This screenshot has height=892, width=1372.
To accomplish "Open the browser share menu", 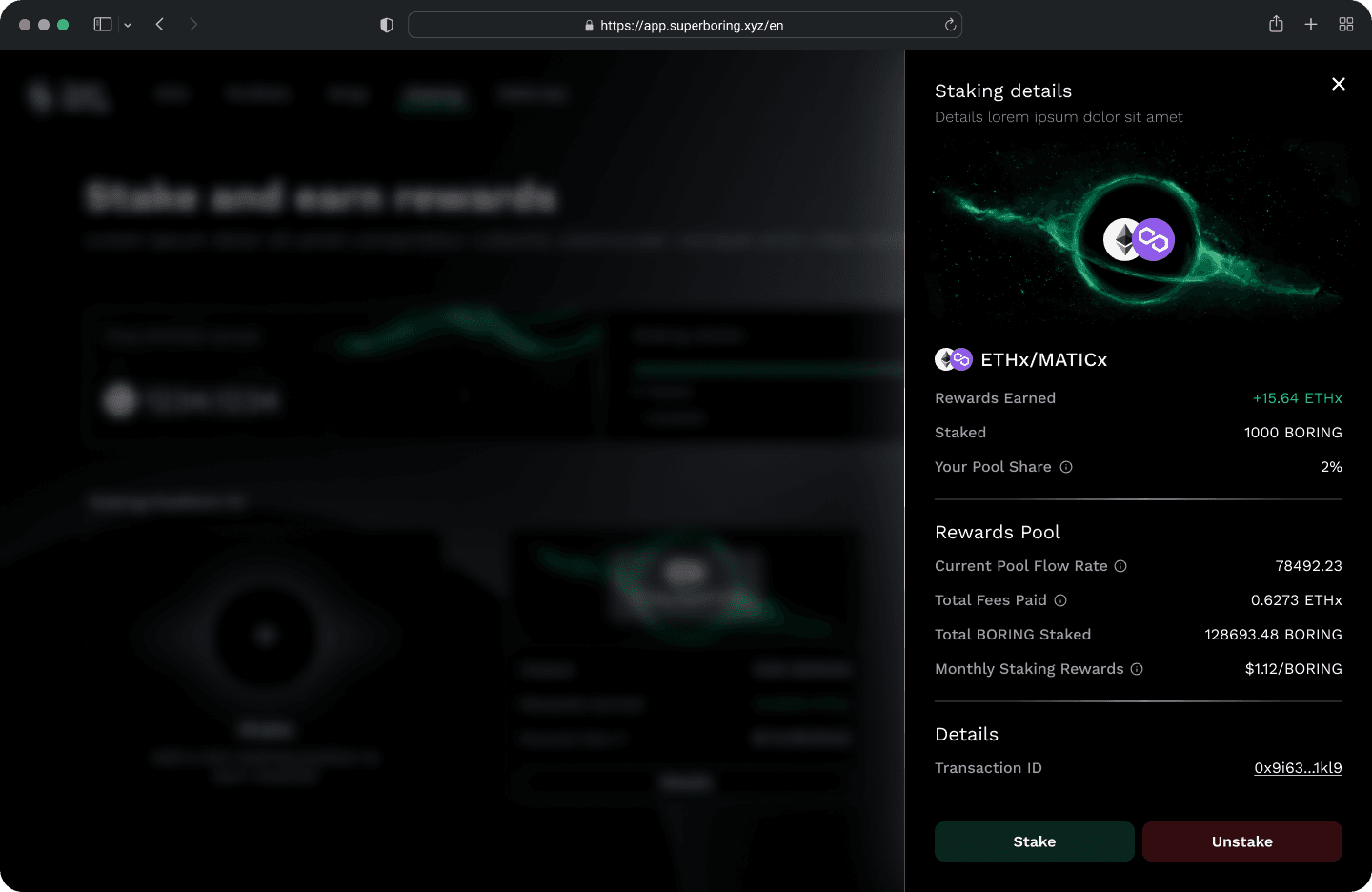I will pyautogui.click(x=1276, y=25).
